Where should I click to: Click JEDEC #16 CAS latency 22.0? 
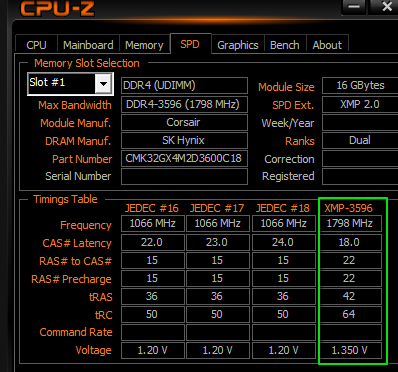tap(153, 242)
